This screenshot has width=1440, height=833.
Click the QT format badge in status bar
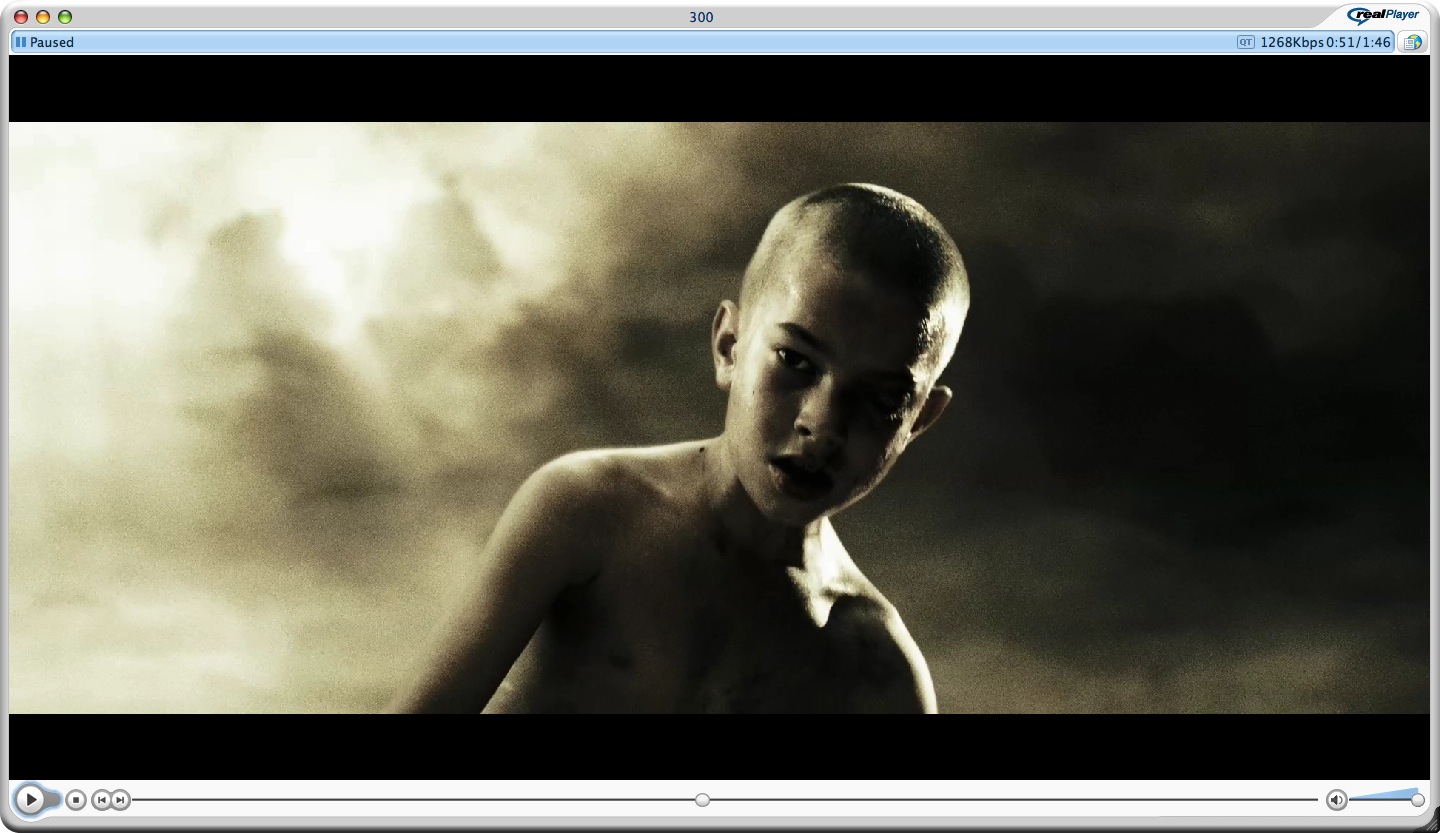[1245, 42]
